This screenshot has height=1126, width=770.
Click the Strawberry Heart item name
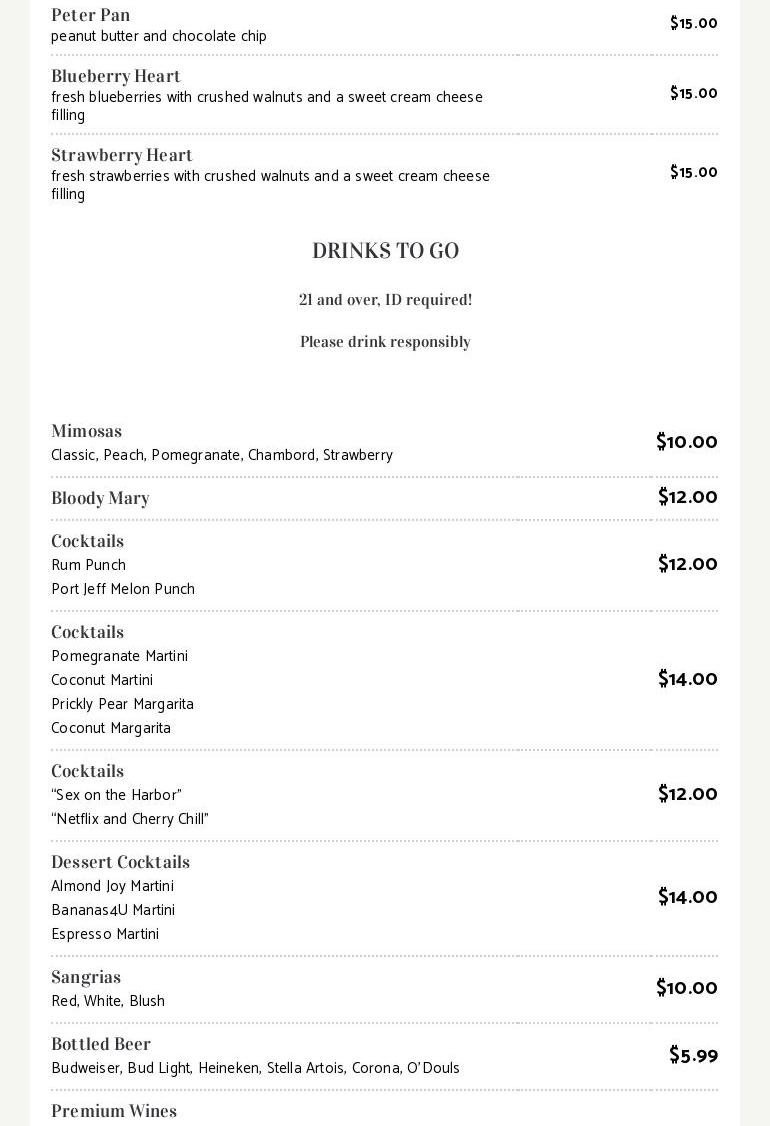[122, 155]
